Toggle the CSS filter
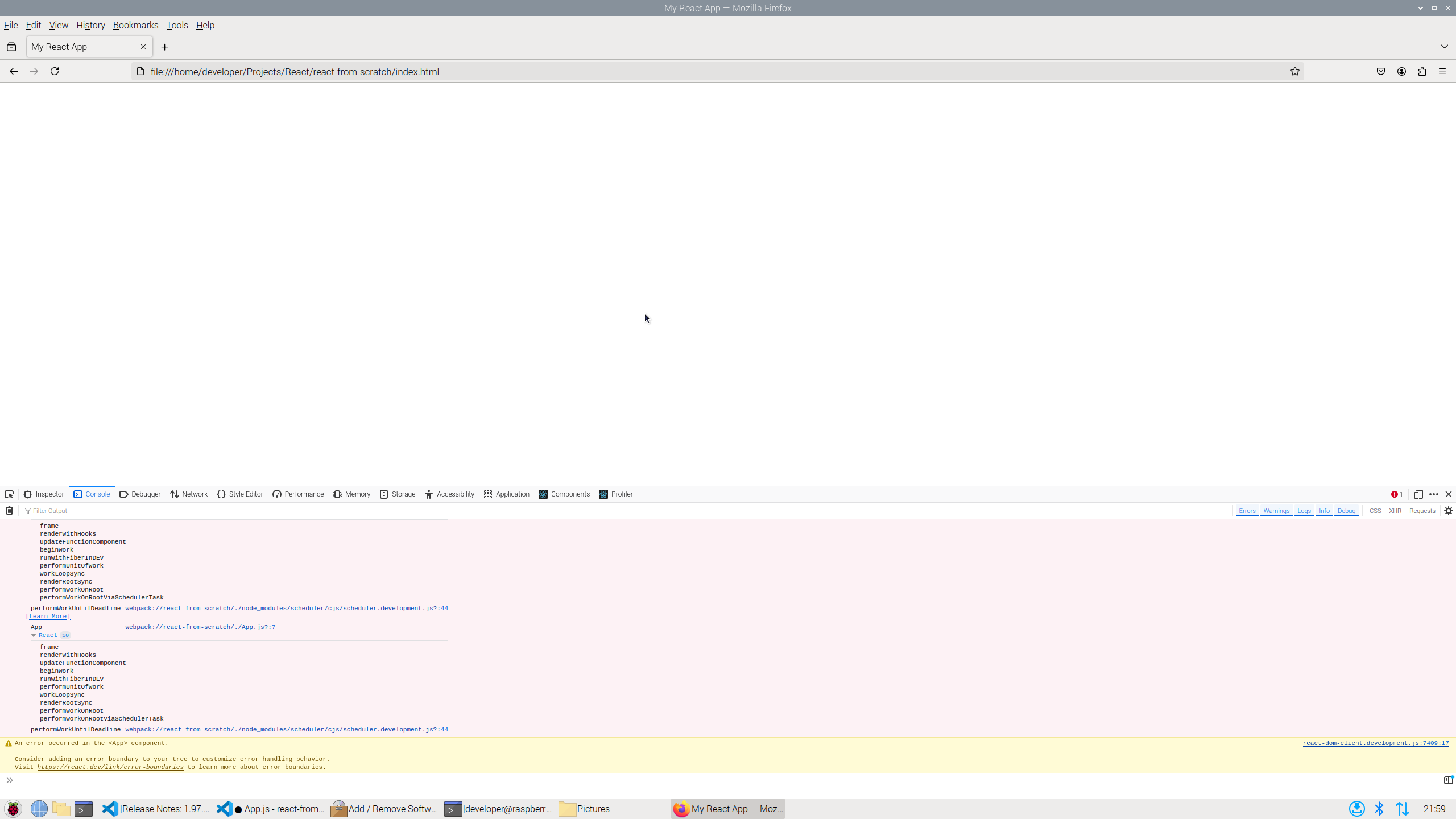This screenshot has width=1456, height=819. (x=1375, y=511)
